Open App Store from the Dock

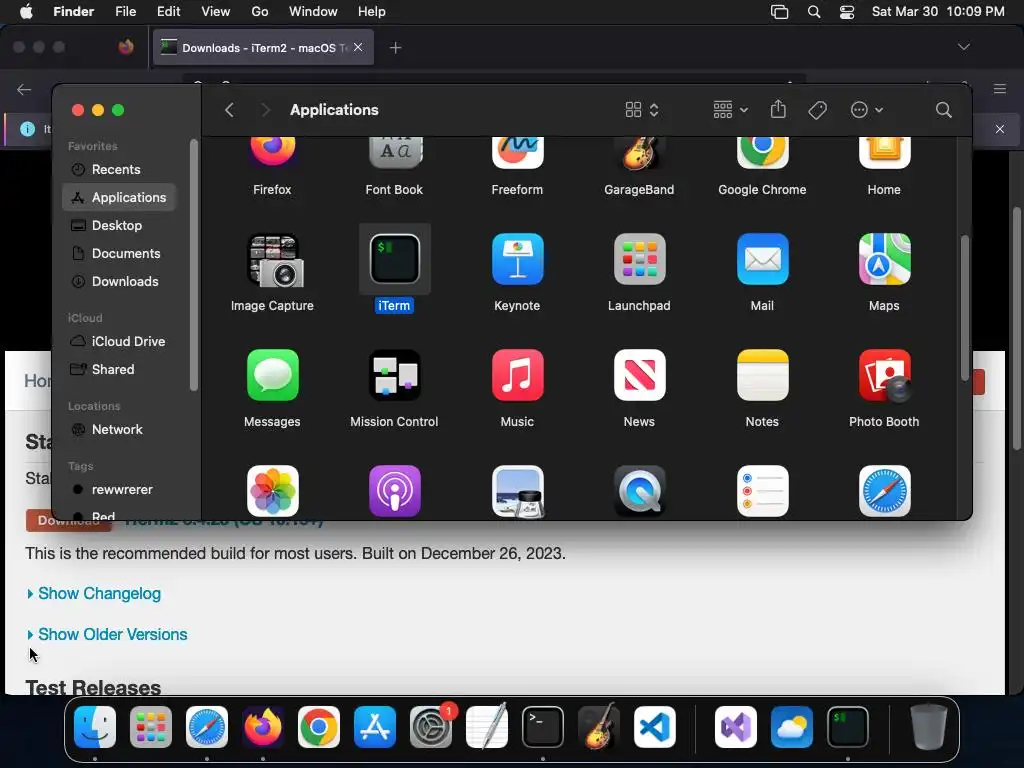point(375,727)
